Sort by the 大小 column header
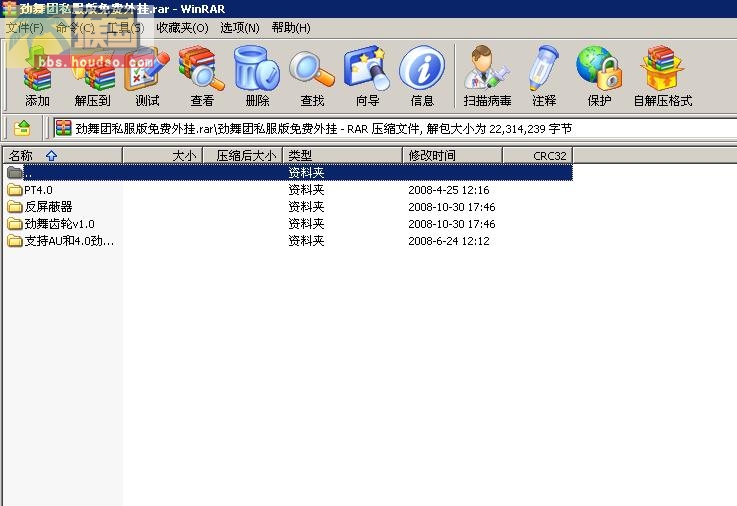 [x=163, y=156]
